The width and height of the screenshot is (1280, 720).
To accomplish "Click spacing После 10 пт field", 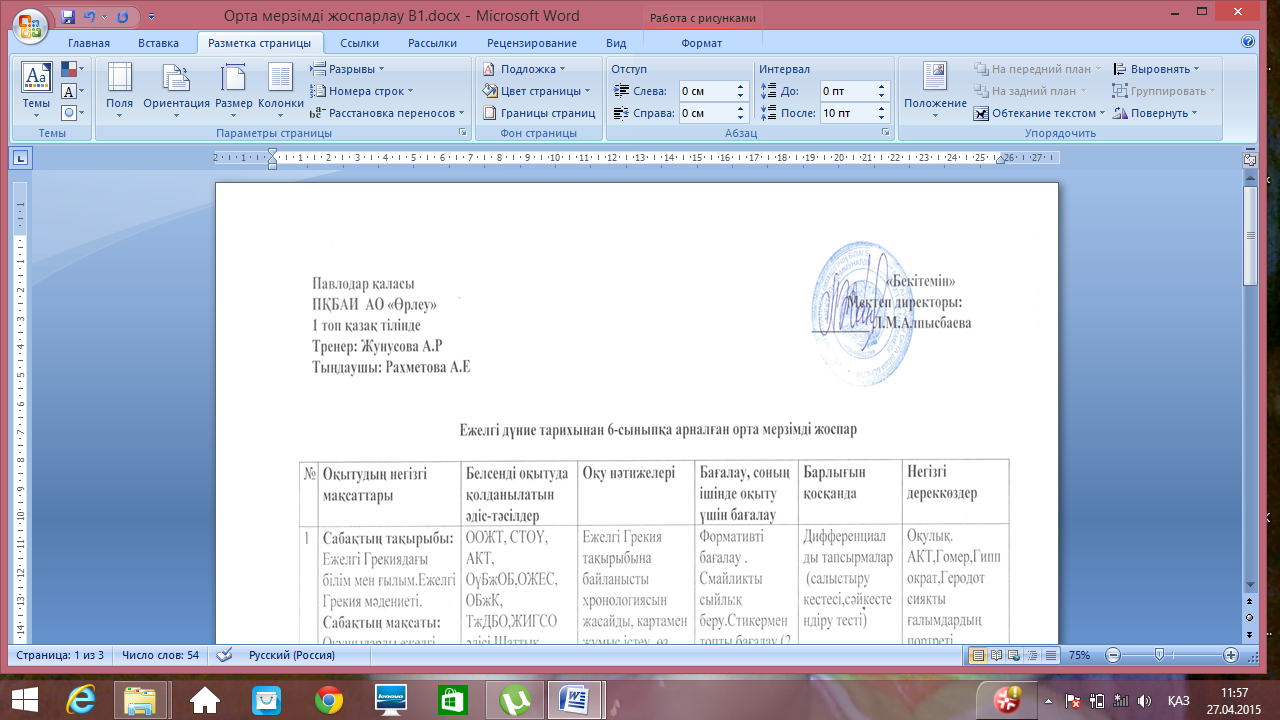I will click(846, 113).
